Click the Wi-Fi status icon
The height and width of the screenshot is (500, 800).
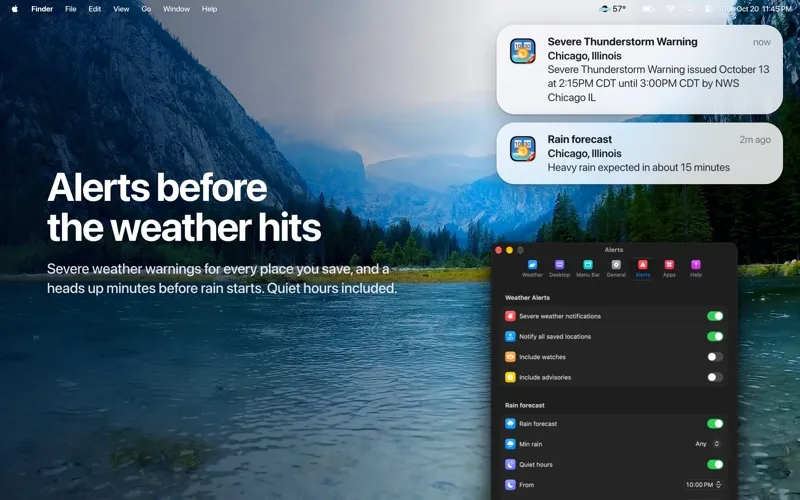671,9
